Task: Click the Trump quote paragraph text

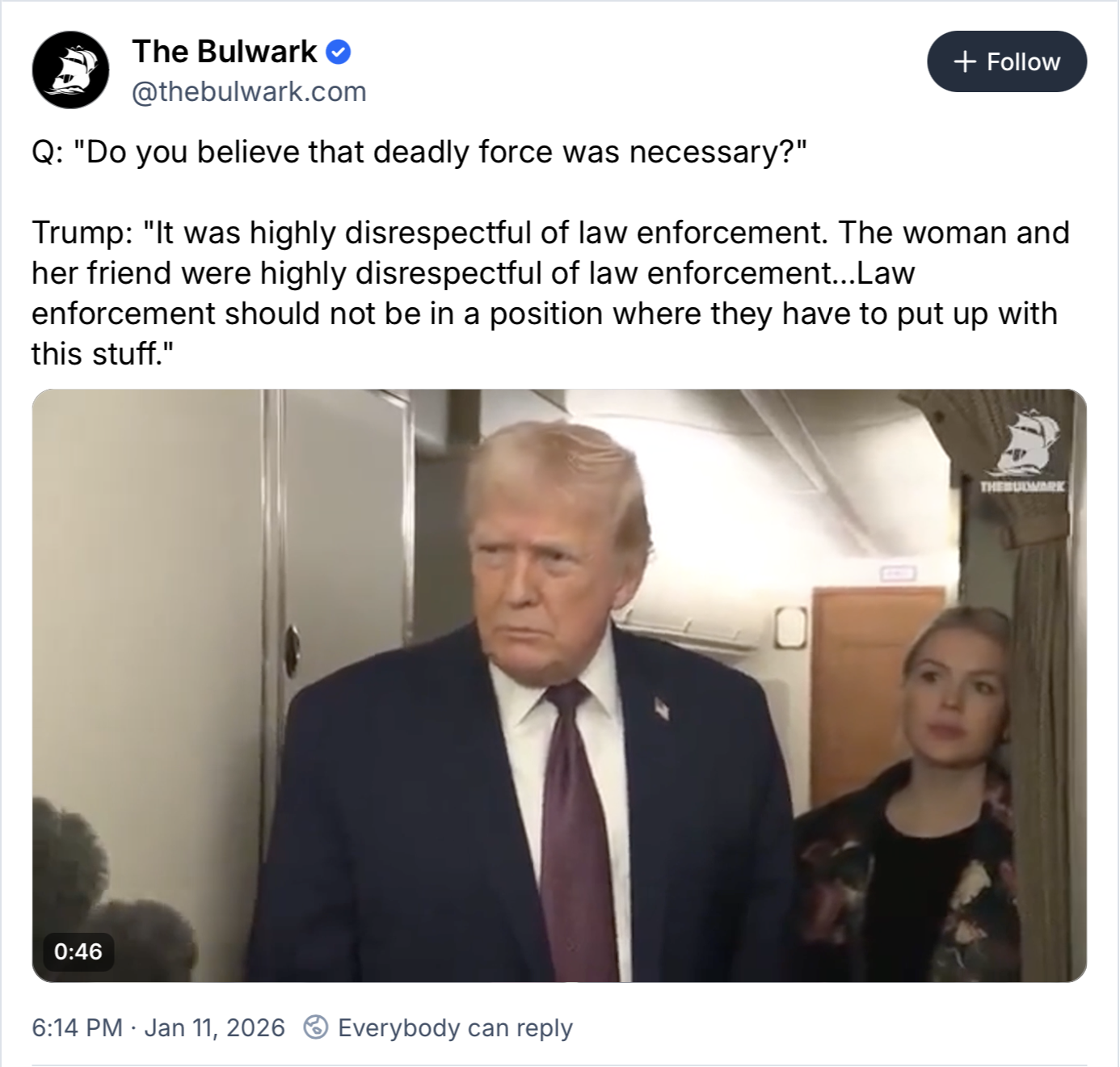Action: point(550,293)
